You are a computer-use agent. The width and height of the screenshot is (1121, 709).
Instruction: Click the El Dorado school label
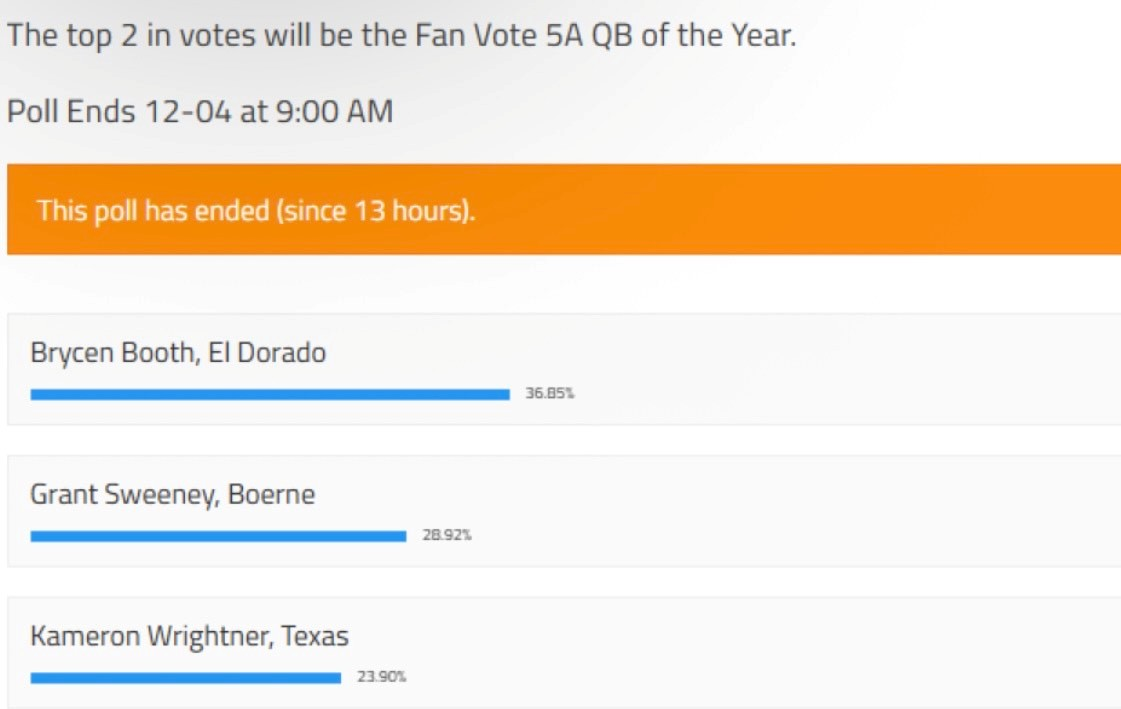click(x=267, y=353)
